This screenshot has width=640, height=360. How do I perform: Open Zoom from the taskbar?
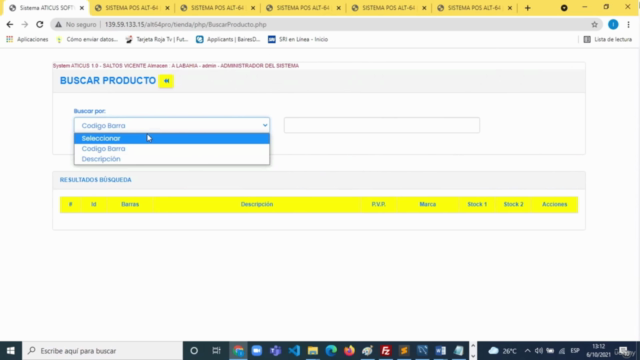pos(257,351)
